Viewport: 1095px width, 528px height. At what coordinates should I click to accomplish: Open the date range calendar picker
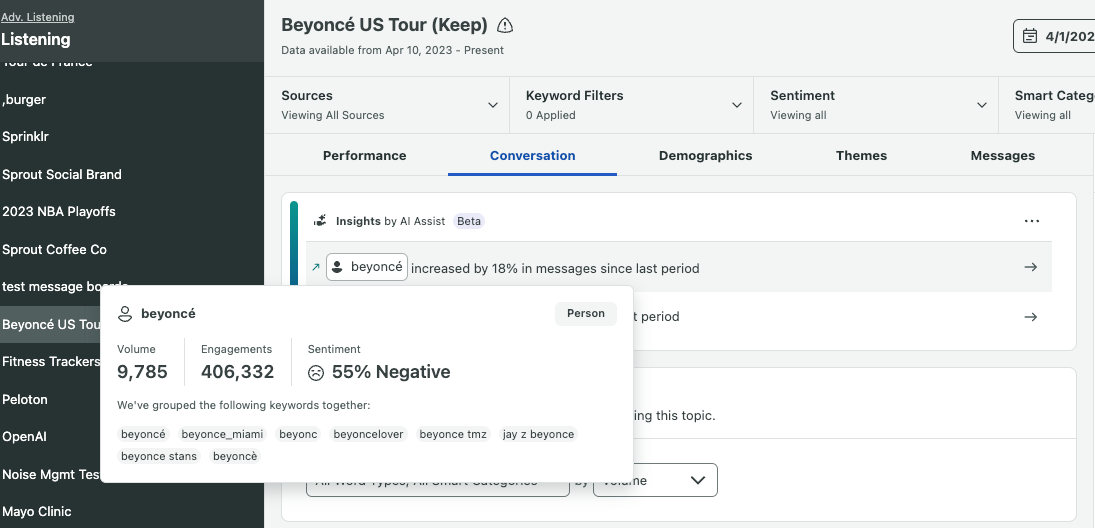pos(1054,36)
